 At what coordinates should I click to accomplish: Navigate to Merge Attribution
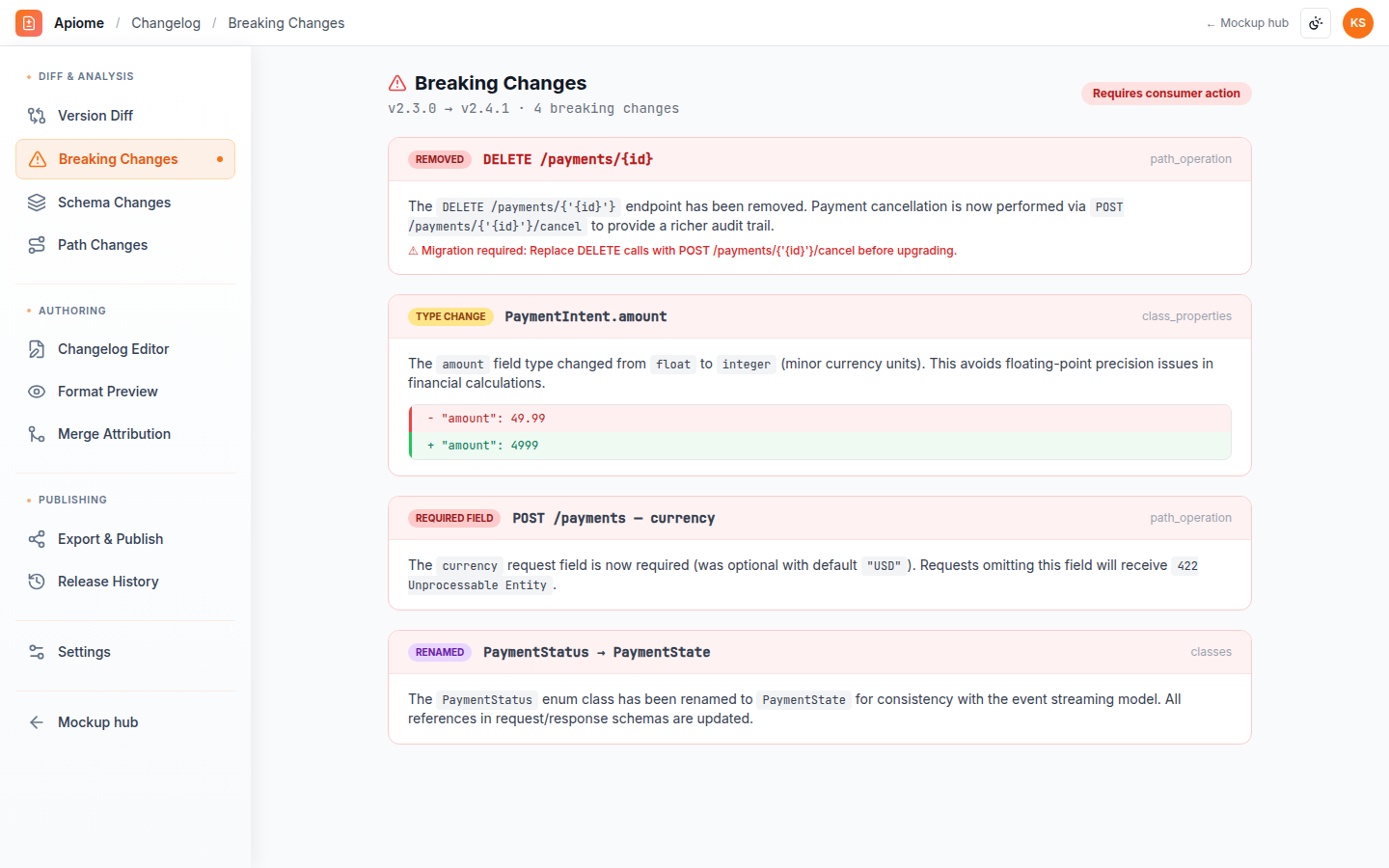click(125, 434)
